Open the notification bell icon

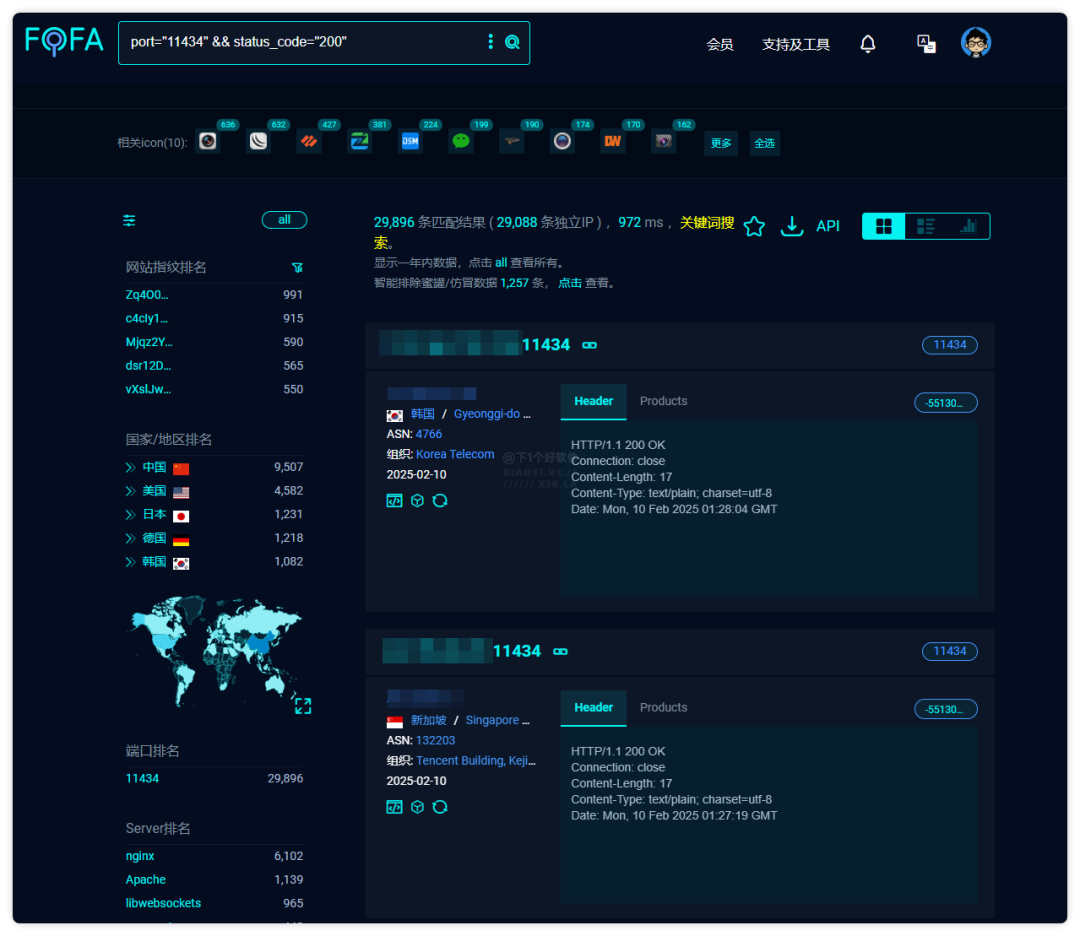(x=868, y=44)
